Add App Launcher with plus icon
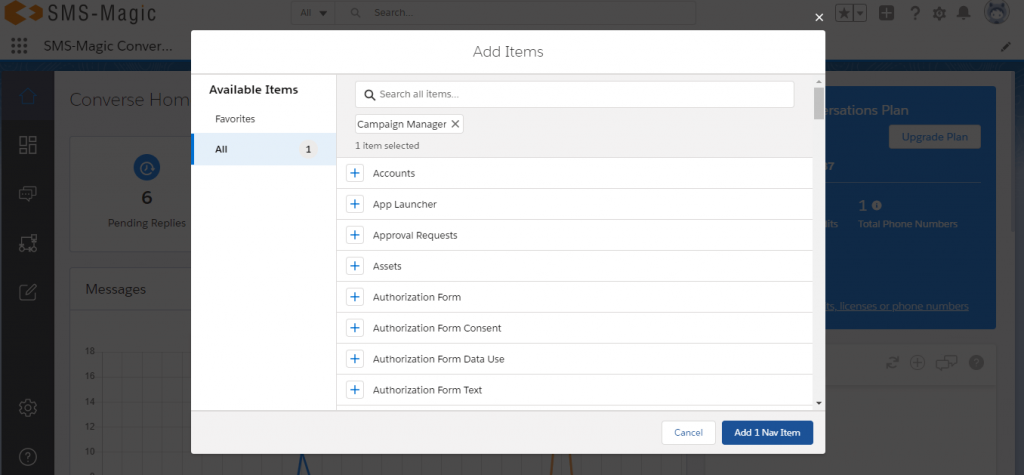The width and height of the screenshot is (1024, 475). pos(355,204)
